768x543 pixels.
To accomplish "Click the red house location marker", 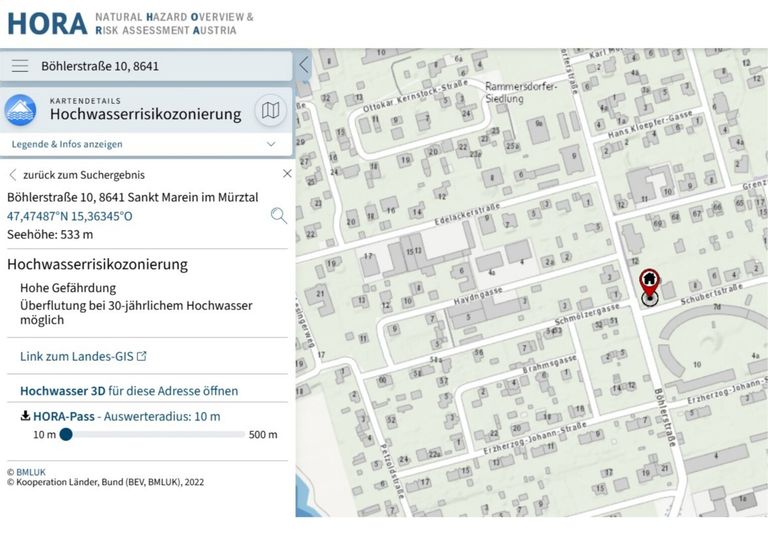I will [x=649, y=281].
